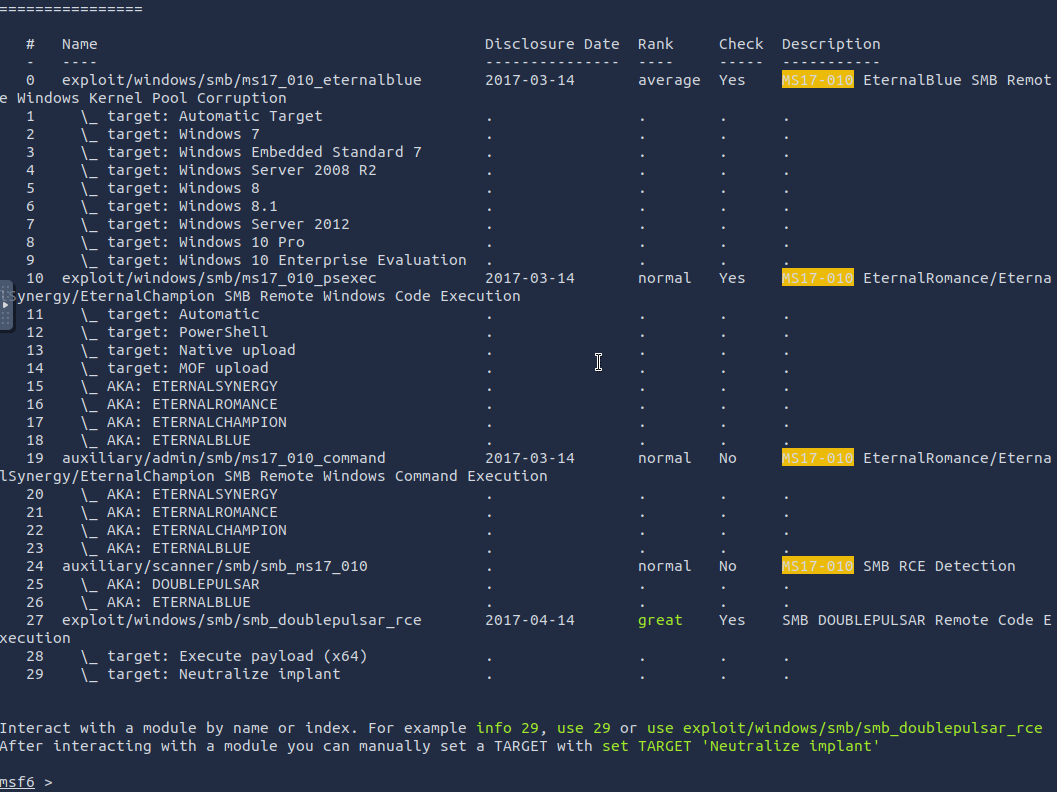The height and width of the screenshot is (792, 1057).
Task: Click the auxiliary/admin/smb/ms17_010_command module name
Action: click(x=223, y=458)
